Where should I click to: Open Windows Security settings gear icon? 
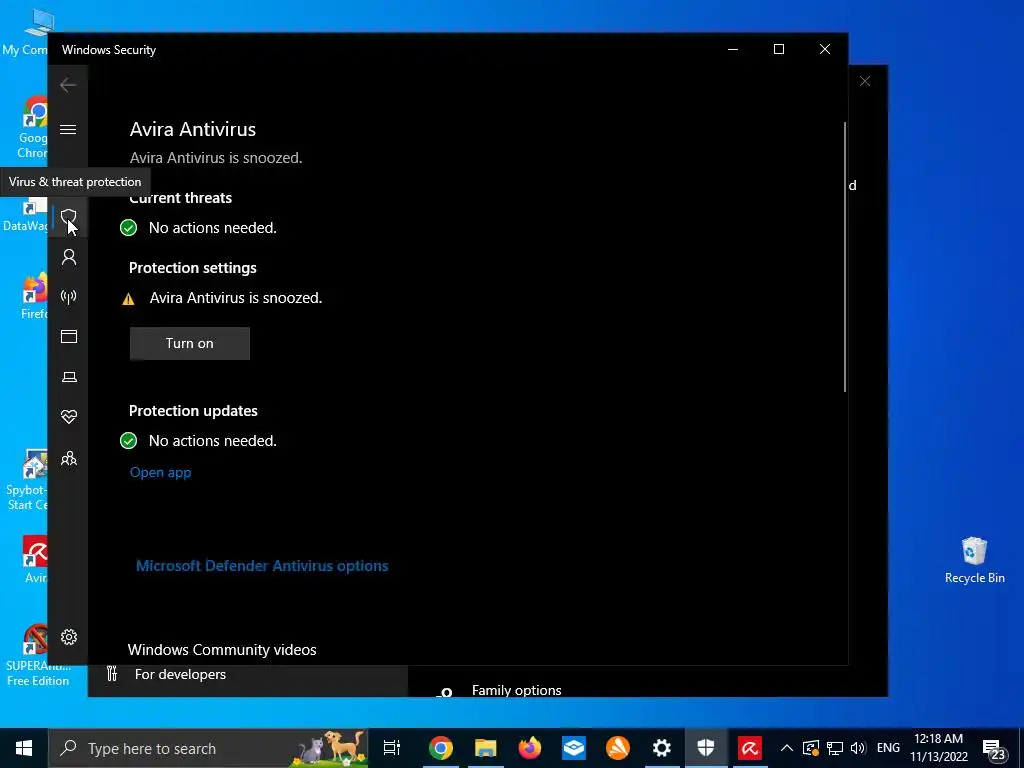69,637
